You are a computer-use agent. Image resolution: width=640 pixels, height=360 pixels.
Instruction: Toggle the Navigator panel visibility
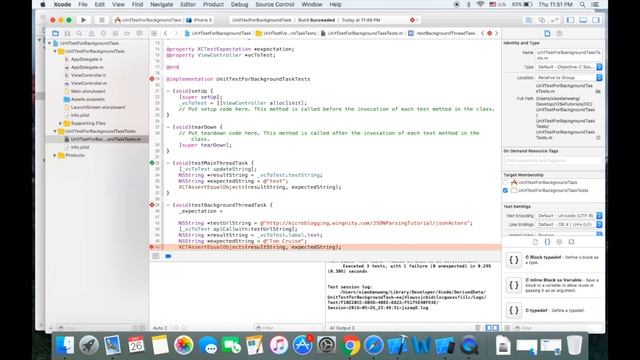571,20
